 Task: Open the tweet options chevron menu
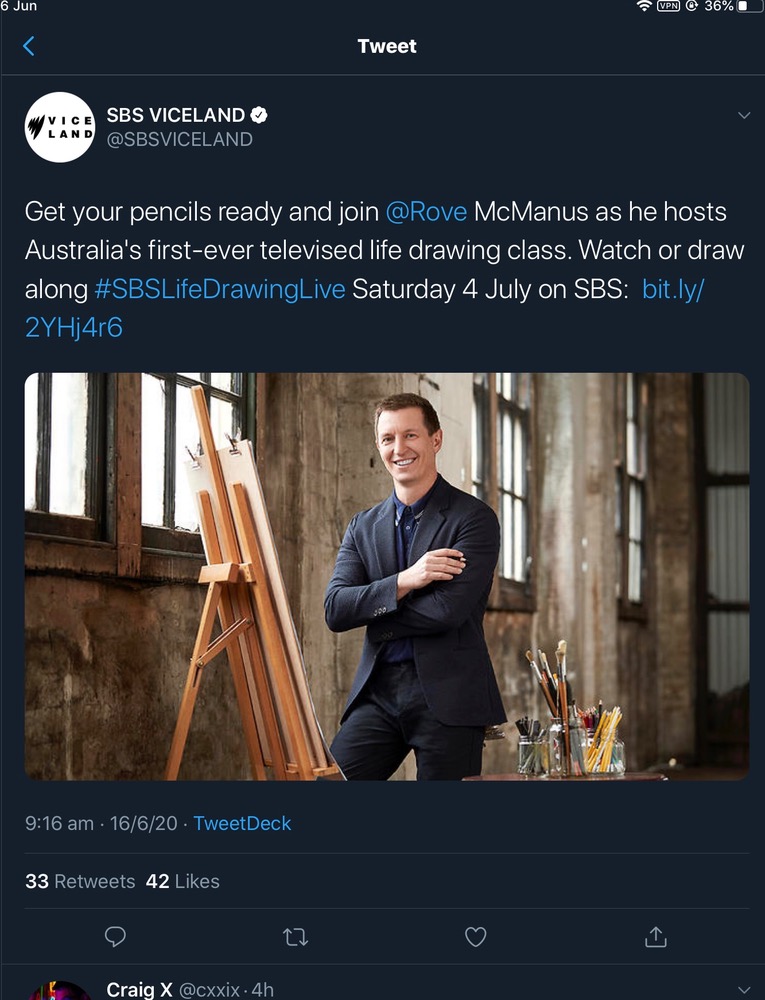tap(743, 116)
